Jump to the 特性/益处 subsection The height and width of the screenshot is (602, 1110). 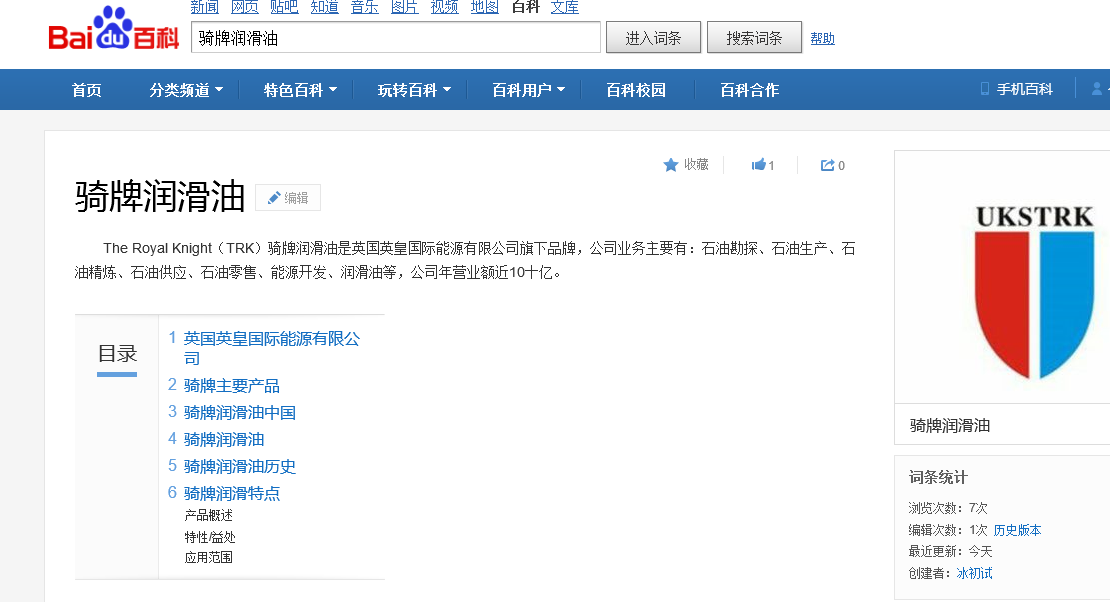point(210,537)
